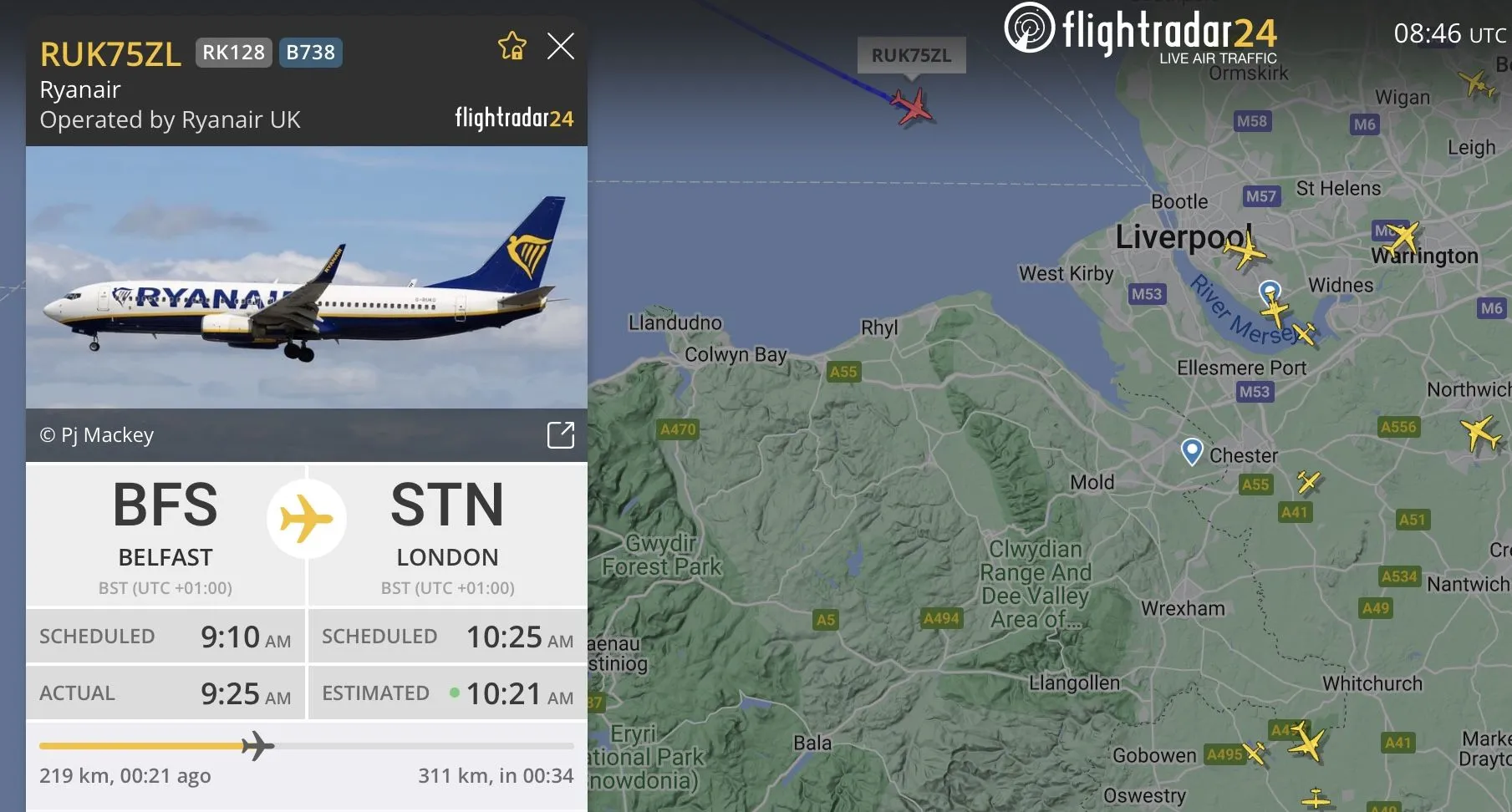Select the yellow plane near Wigan

[x=1478, y=84]
